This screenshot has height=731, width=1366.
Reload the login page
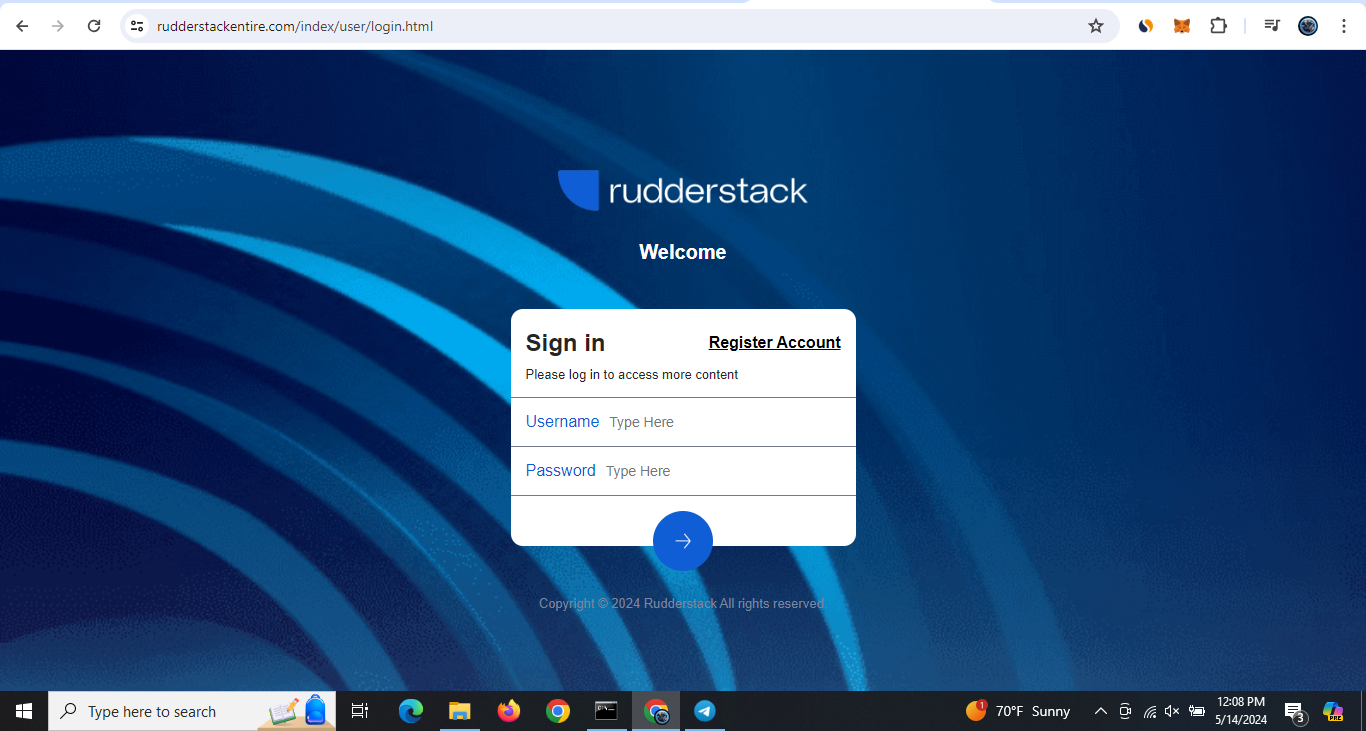94,26
